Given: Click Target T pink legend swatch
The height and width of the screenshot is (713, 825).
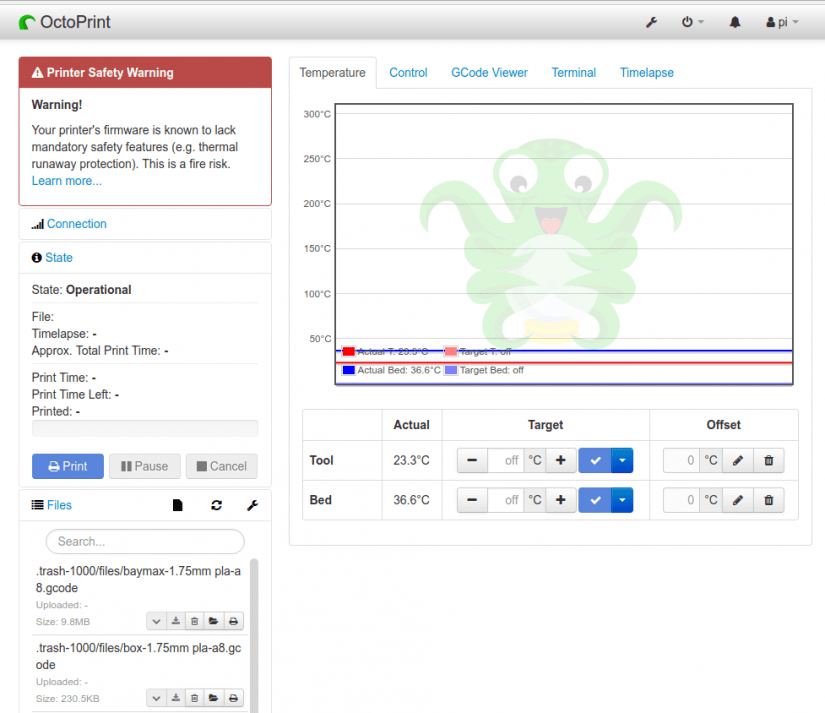Looking at the screenshot, I should [x=451, y=352].
